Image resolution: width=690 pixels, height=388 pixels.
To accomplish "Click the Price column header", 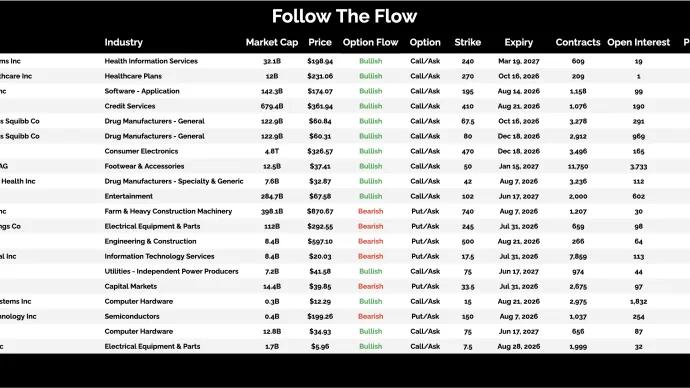I will coord(320,43).
